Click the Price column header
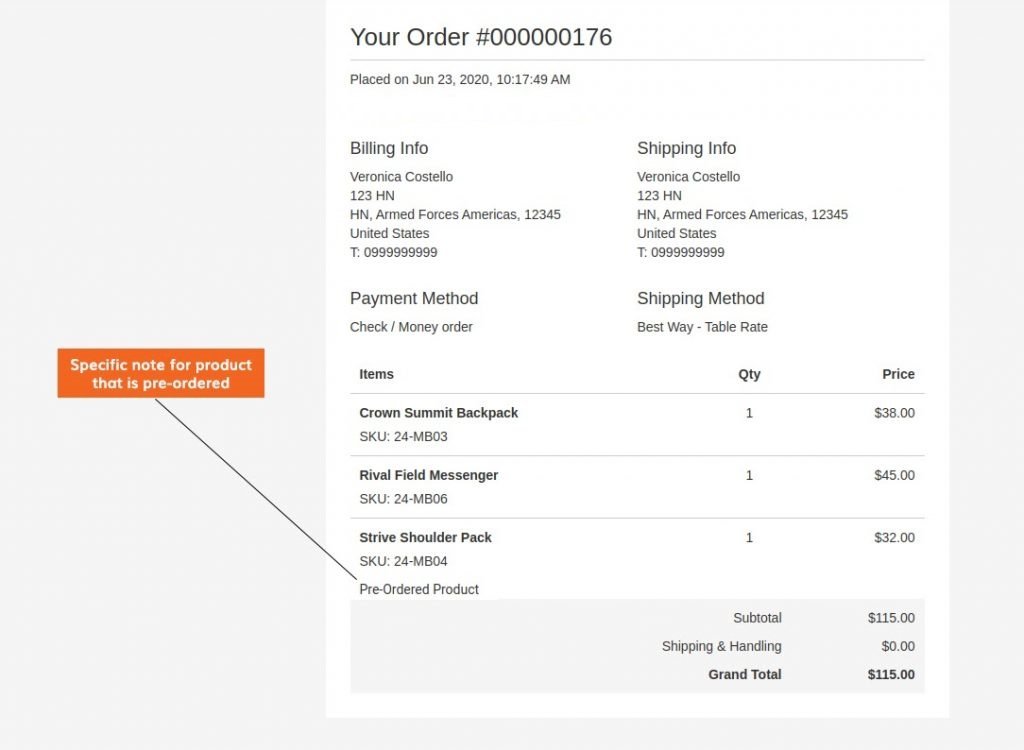The height and width of the screenshot is (750, 1024). pyautogui.click(x=898, y=374)
